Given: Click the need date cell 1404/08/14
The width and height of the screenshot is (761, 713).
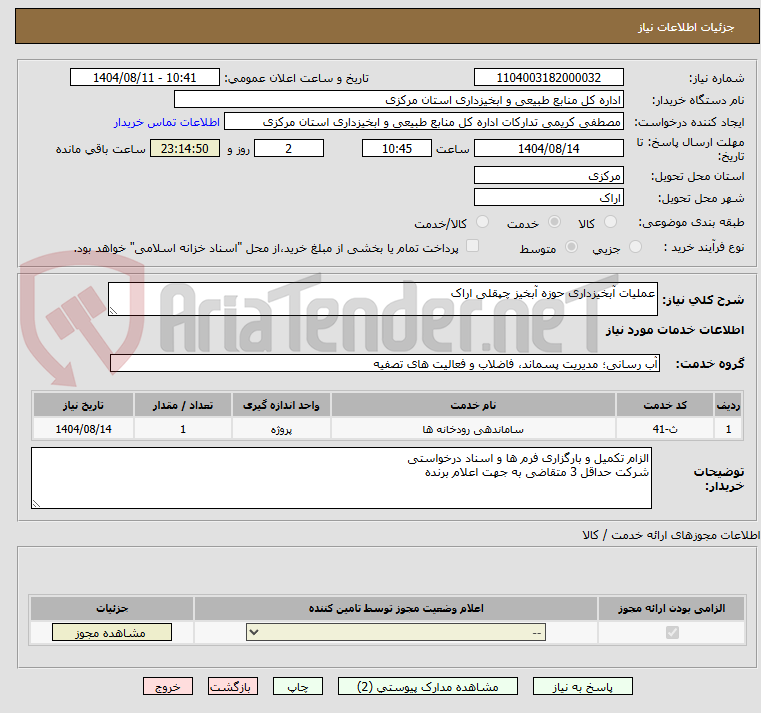Looking at the screenshot, I should pyautogui.click(x=83, y=429).
